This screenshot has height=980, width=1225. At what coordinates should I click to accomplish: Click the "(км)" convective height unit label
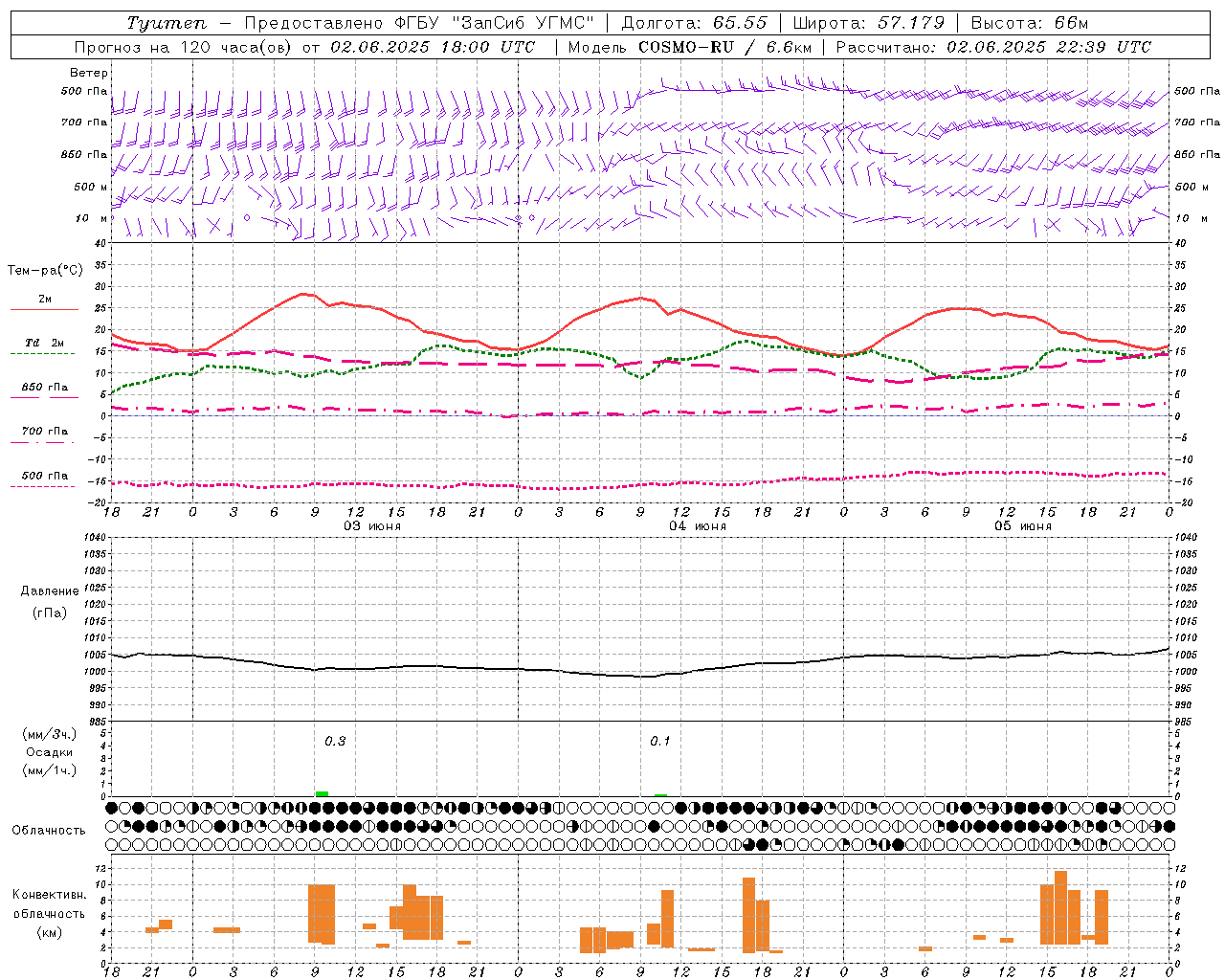tap(51, 932)
